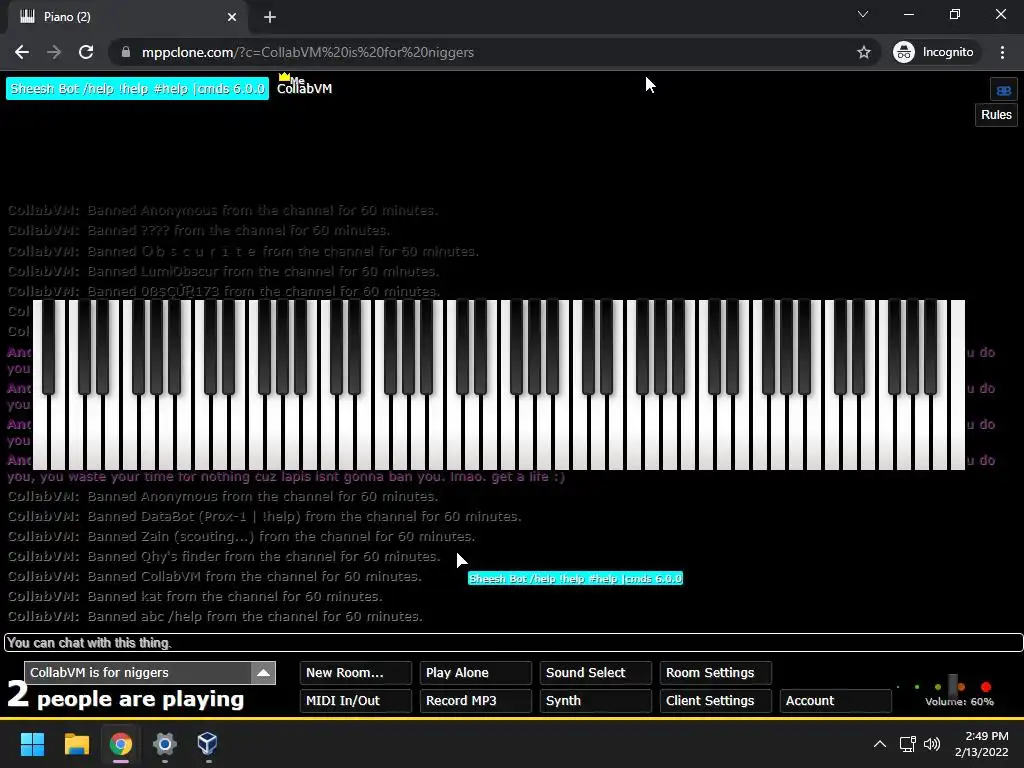
Task: Expand the room list arrow button
Action: tap(263, 673)
